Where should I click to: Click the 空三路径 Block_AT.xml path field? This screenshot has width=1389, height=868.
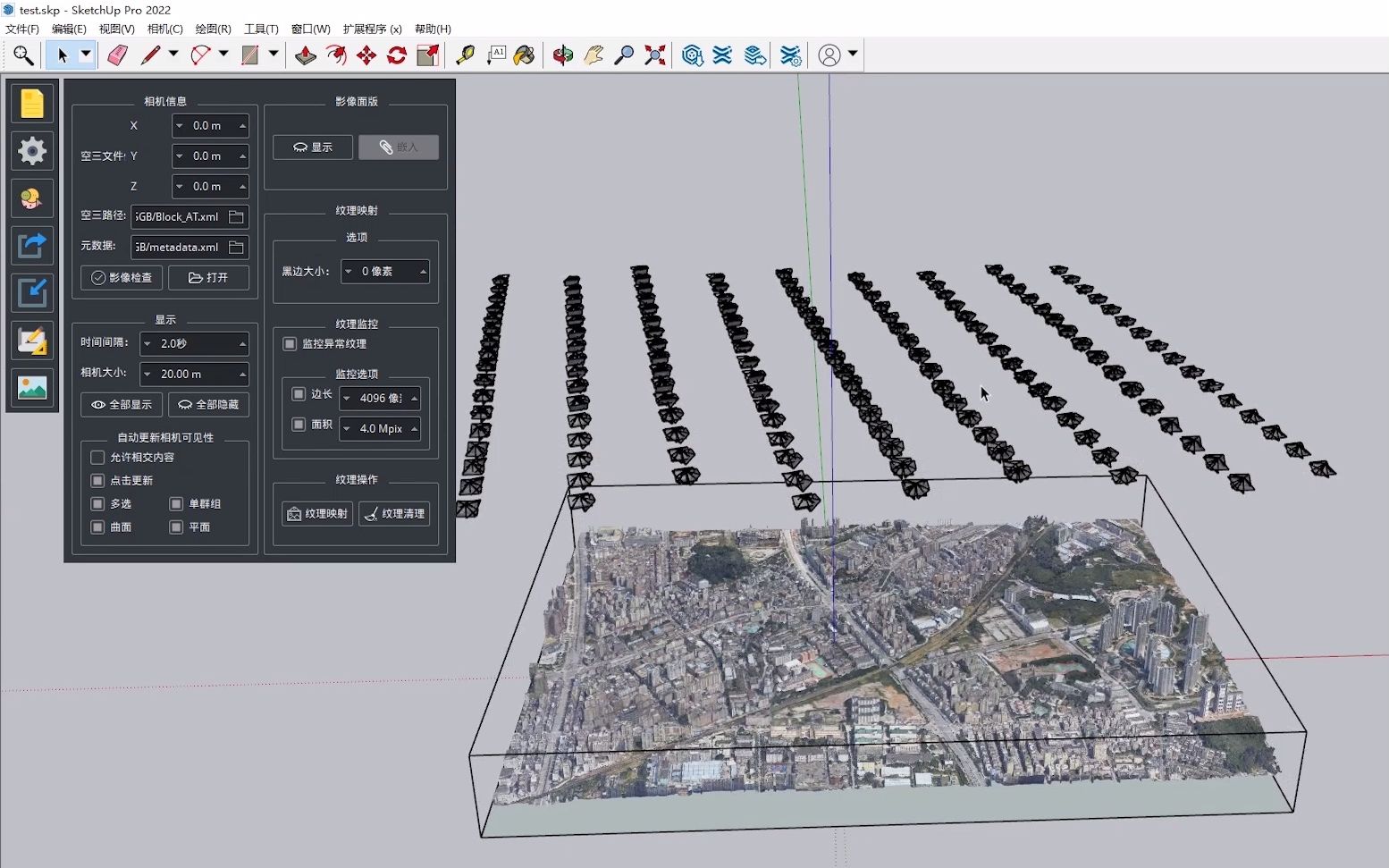click(x=179, y=217)
